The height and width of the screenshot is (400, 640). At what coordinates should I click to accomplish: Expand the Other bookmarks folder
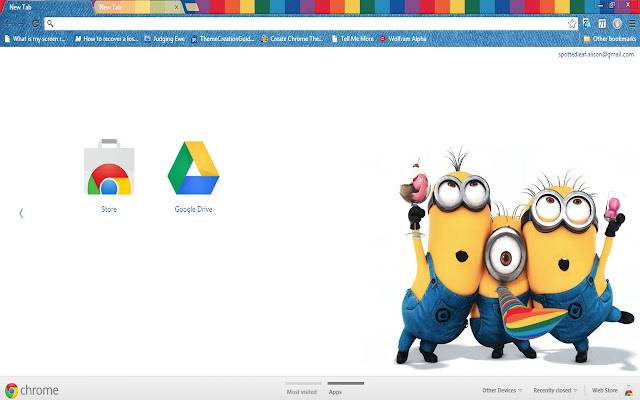pyautogui.click(x=610, y=39)
